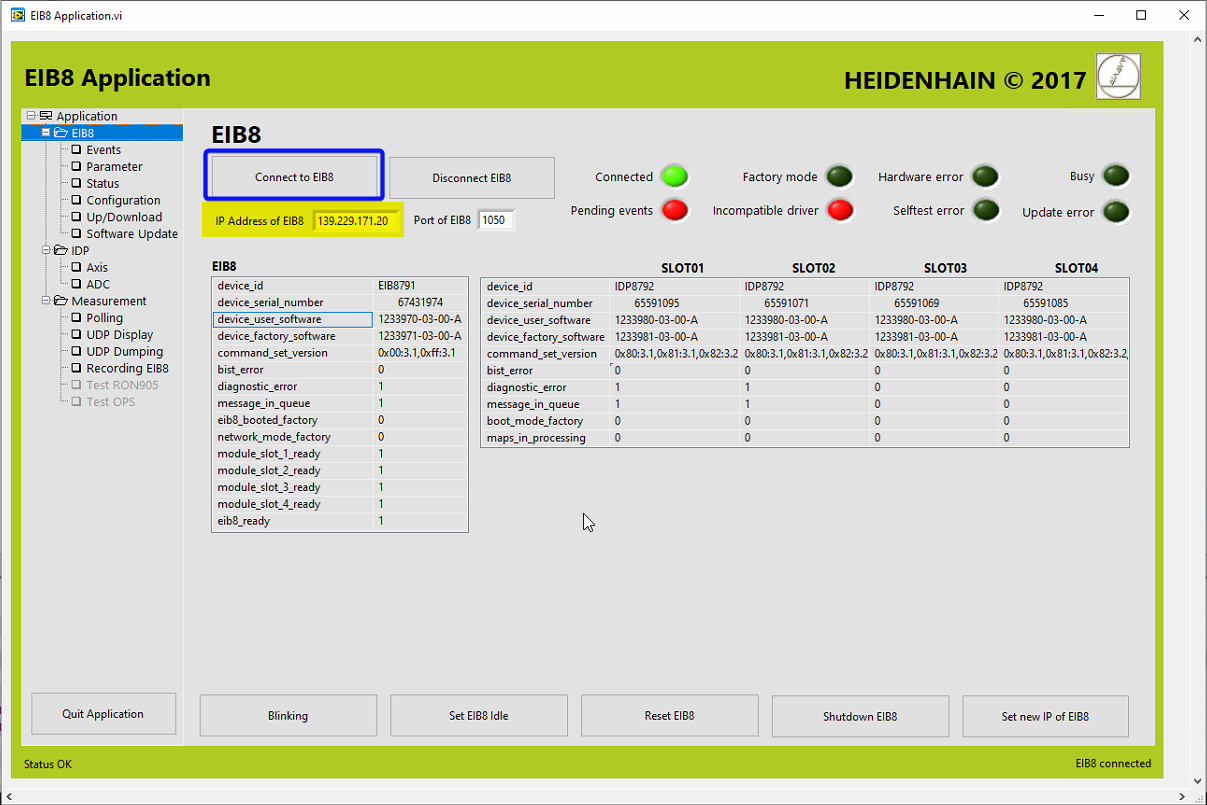Click the Disconnect EIB8 button
Viewport: 1207px width, 805px height.
[471, 178]
